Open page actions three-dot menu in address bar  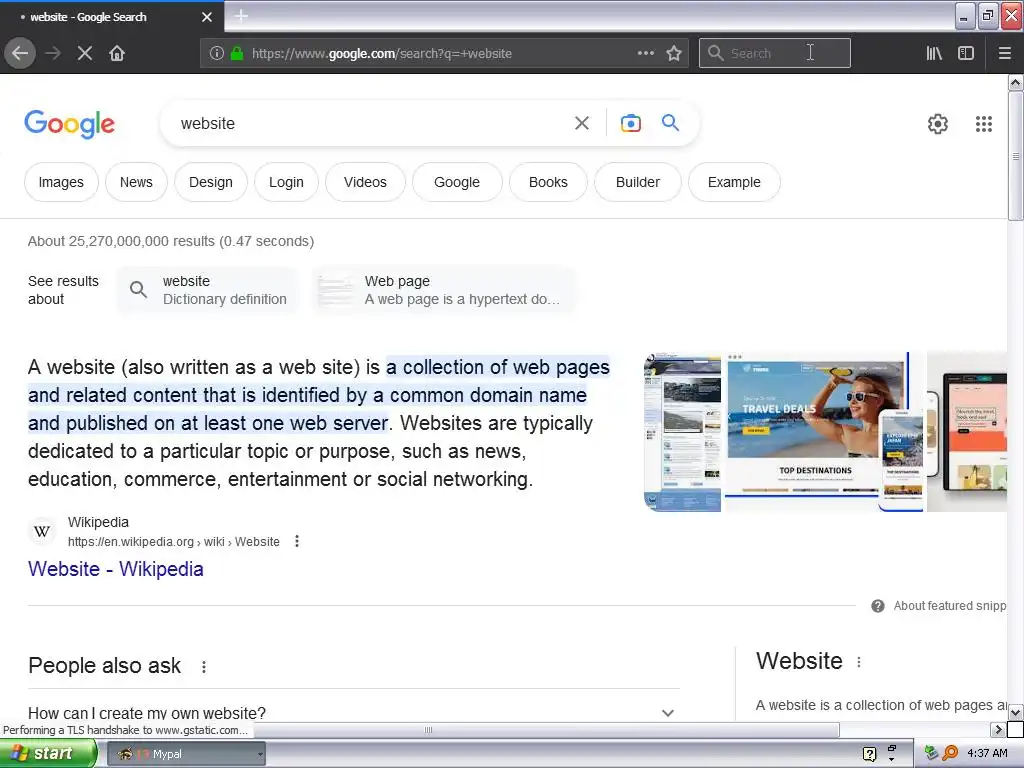click(645, 53)
